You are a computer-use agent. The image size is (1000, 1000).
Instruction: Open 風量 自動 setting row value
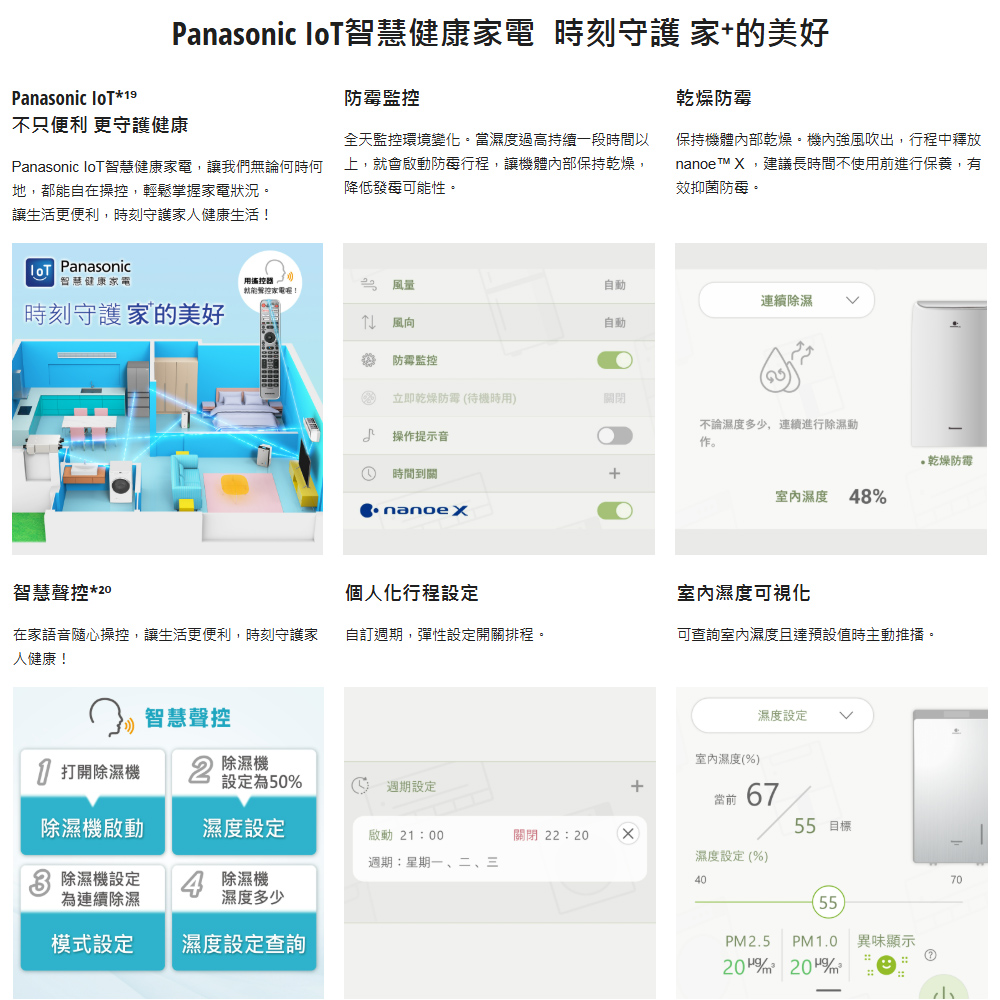(x=615, y=284)
